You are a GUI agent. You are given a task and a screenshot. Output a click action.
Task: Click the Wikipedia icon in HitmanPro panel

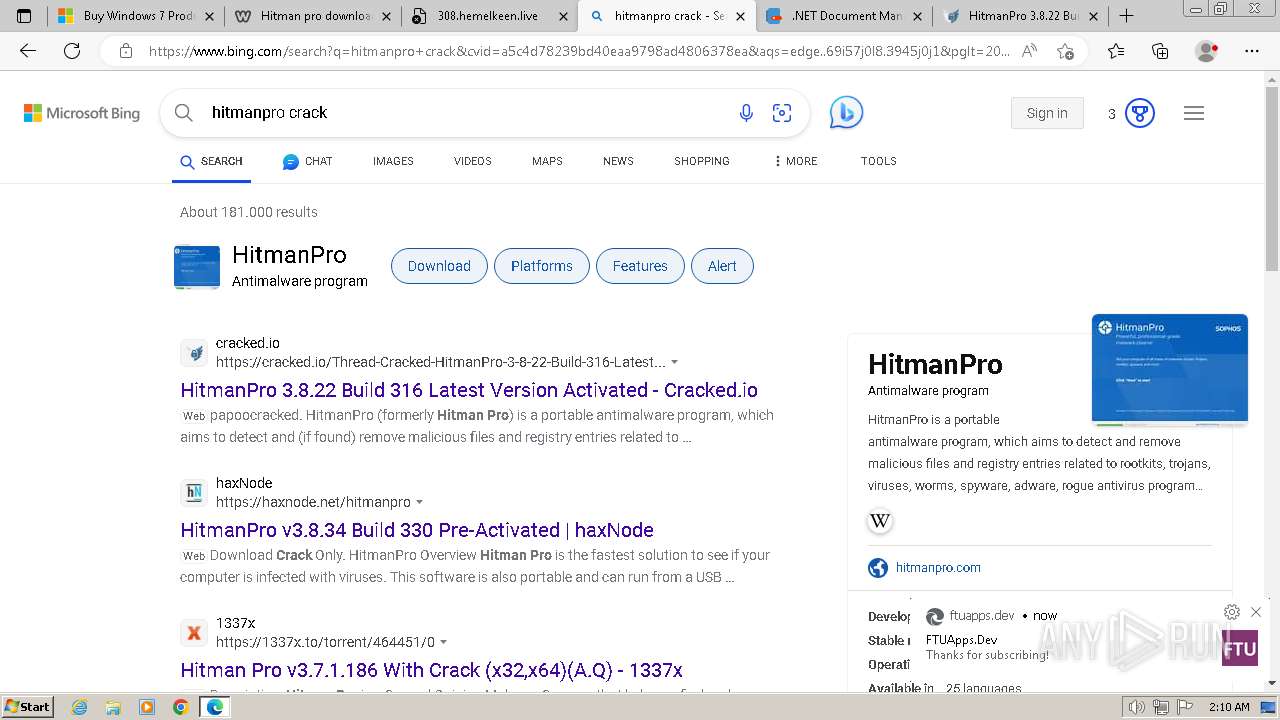click(880, 521)
